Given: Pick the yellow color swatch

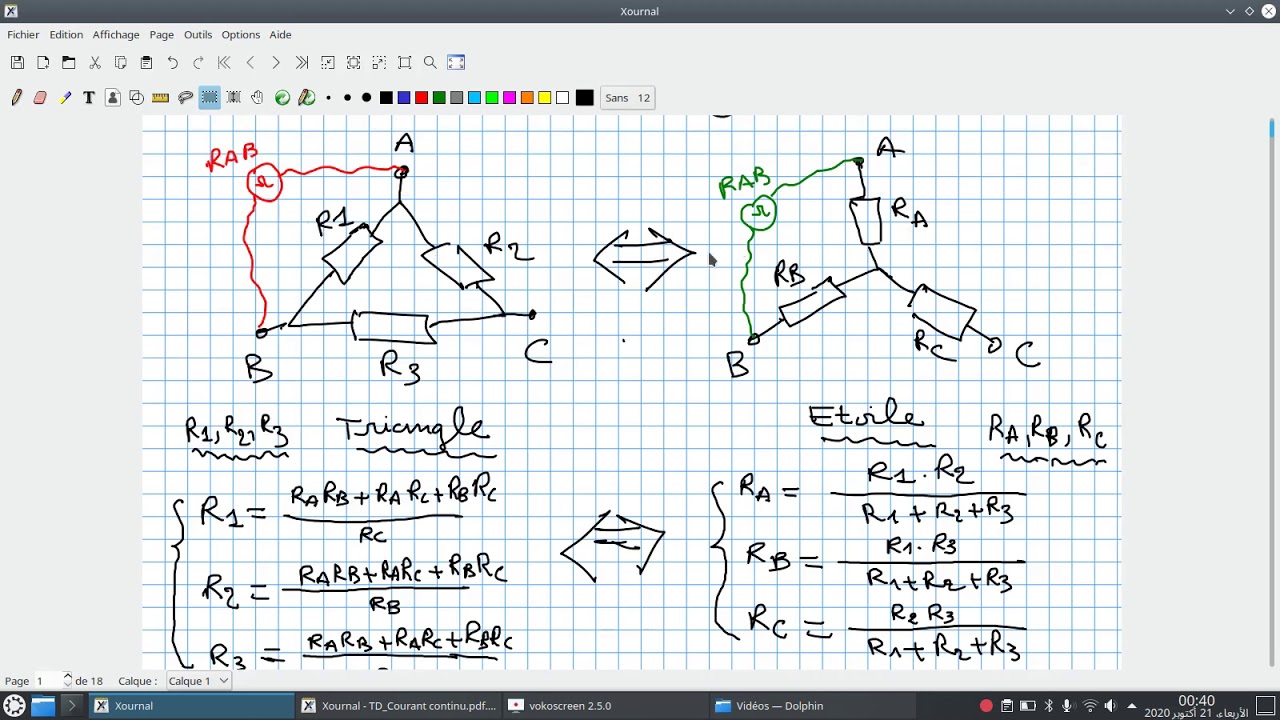Looking at the screenshot, I should pos(544,98).
